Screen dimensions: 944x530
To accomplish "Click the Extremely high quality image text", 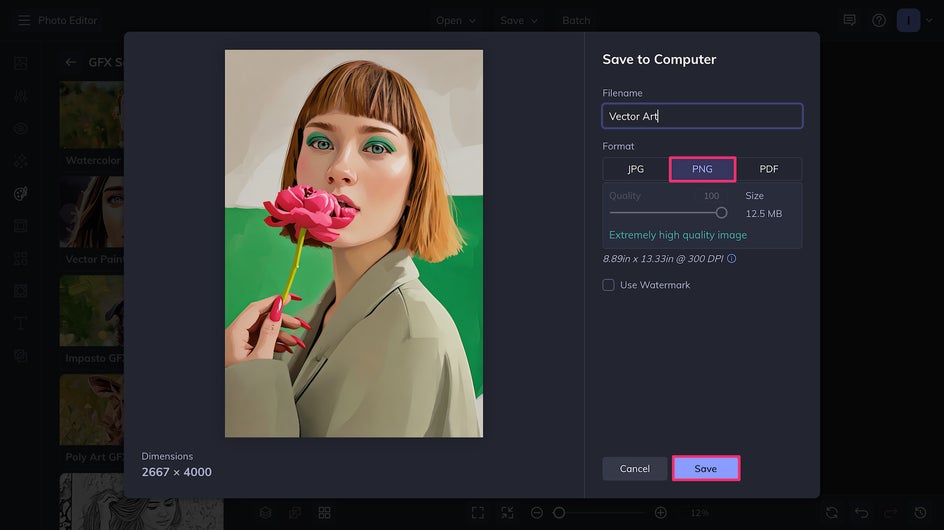I will [678, 235].
